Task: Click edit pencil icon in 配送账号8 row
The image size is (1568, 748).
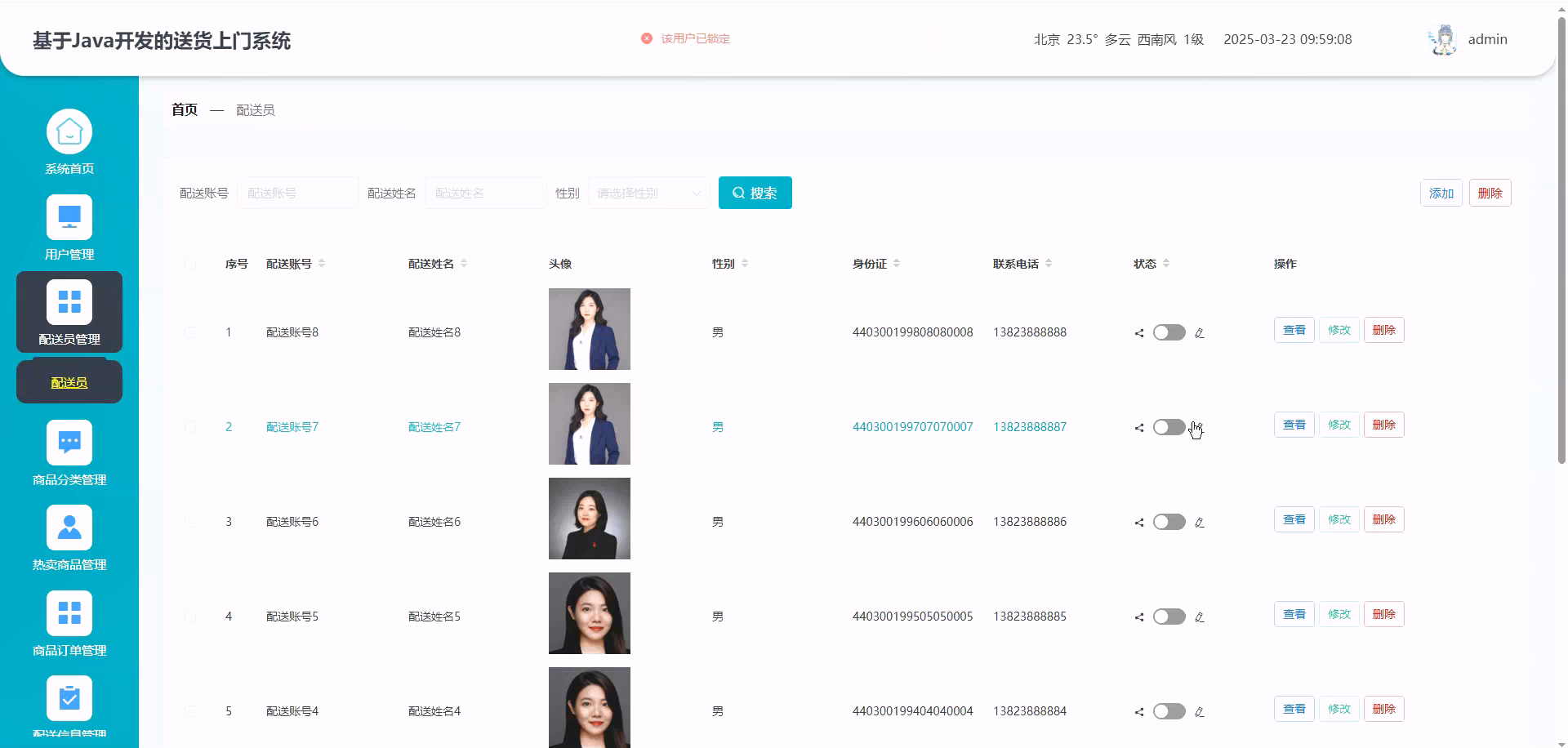Action: (x=1200, y=333)
